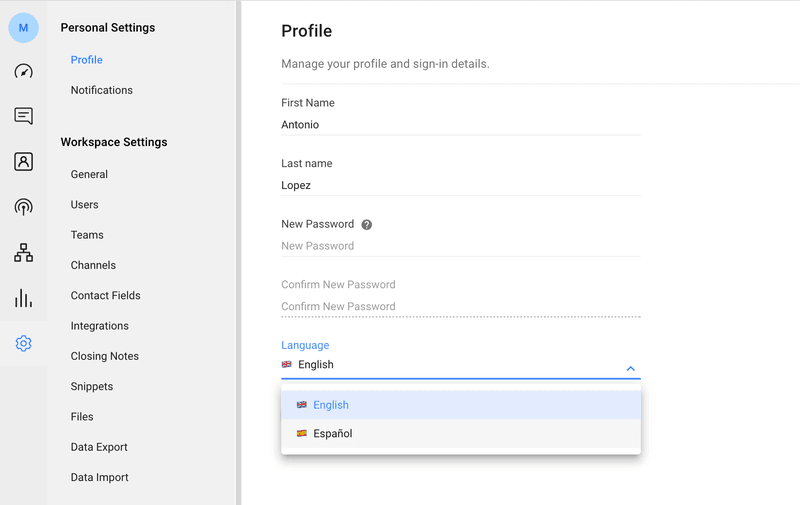Open the broadcast antenna icon
This screenshot has height=505, width=800.
(24, 207)
